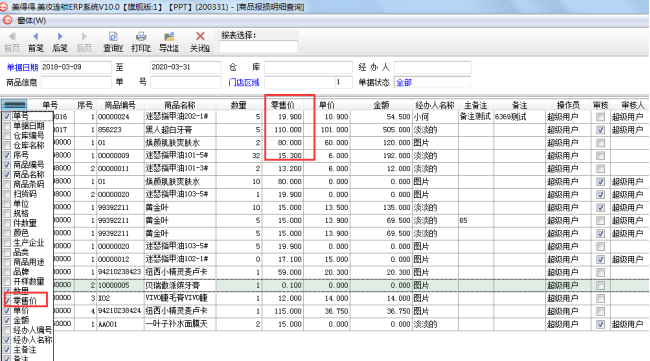
Task: Click the 仓库 selection field
Action: 308,67
